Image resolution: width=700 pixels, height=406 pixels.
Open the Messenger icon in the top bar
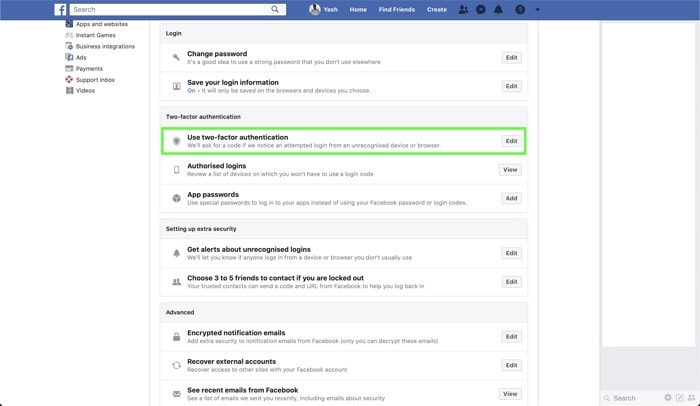(481, 9)
